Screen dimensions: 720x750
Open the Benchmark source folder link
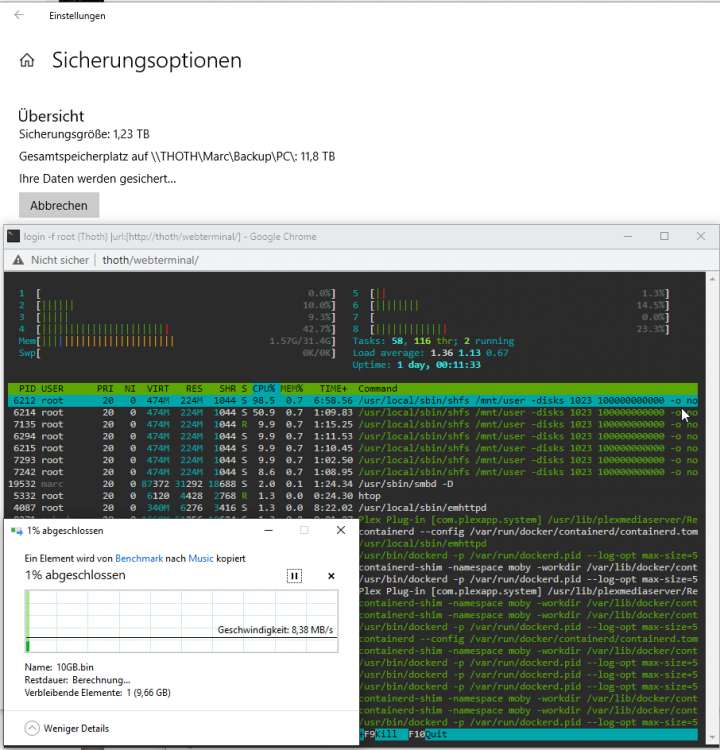click(x=139, y=558)
